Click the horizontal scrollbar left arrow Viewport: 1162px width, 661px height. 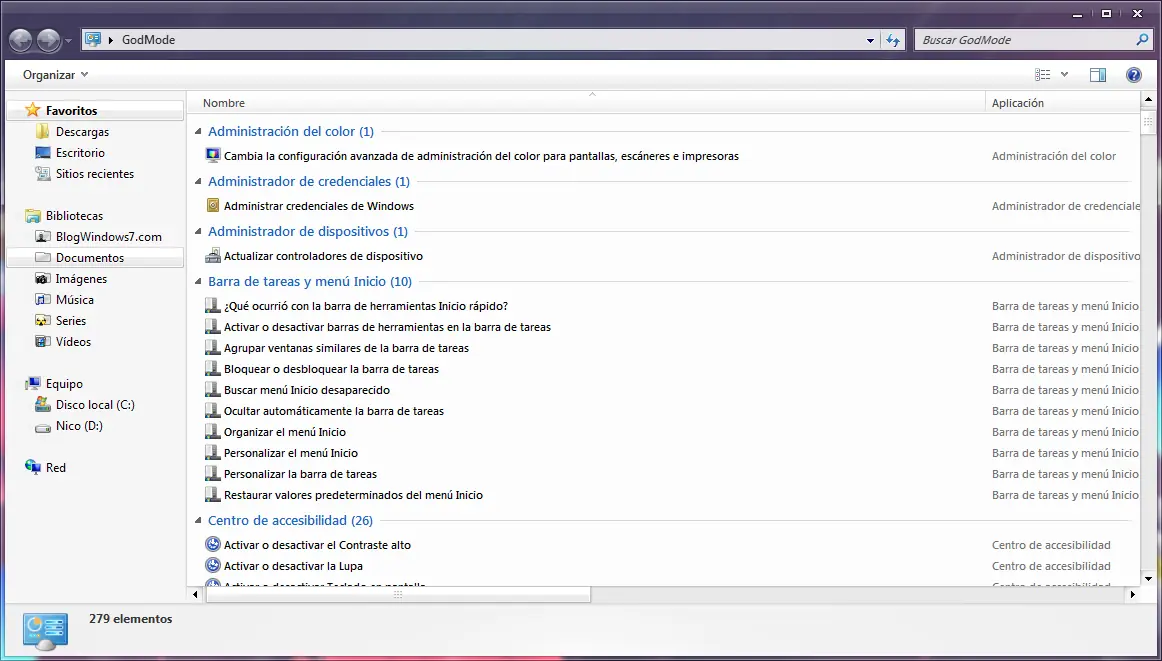pos(196,594)
